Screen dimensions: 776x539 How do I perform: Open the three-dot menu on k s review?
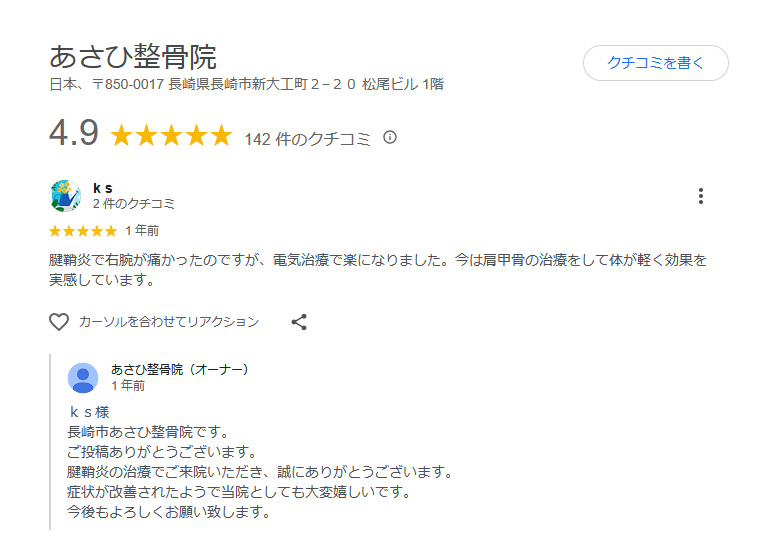pos(701,196)
